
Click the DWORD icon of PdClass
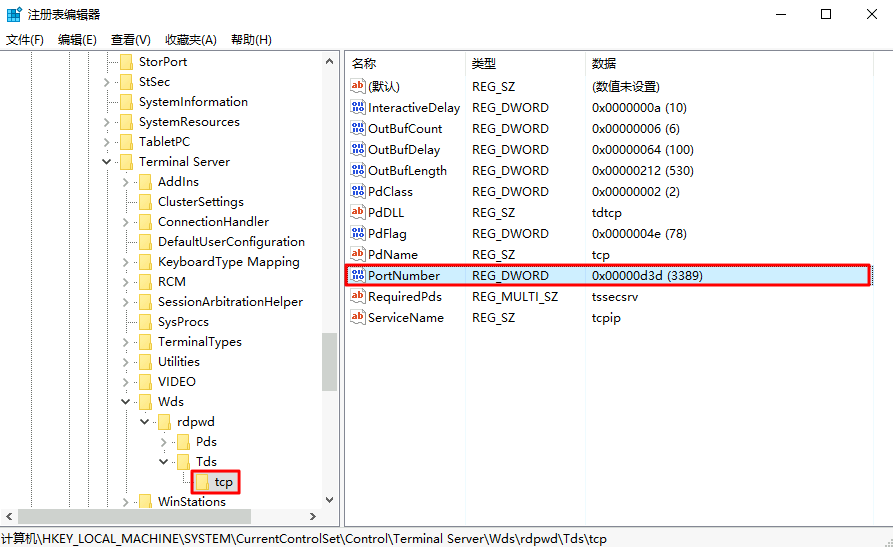[358, 191]
